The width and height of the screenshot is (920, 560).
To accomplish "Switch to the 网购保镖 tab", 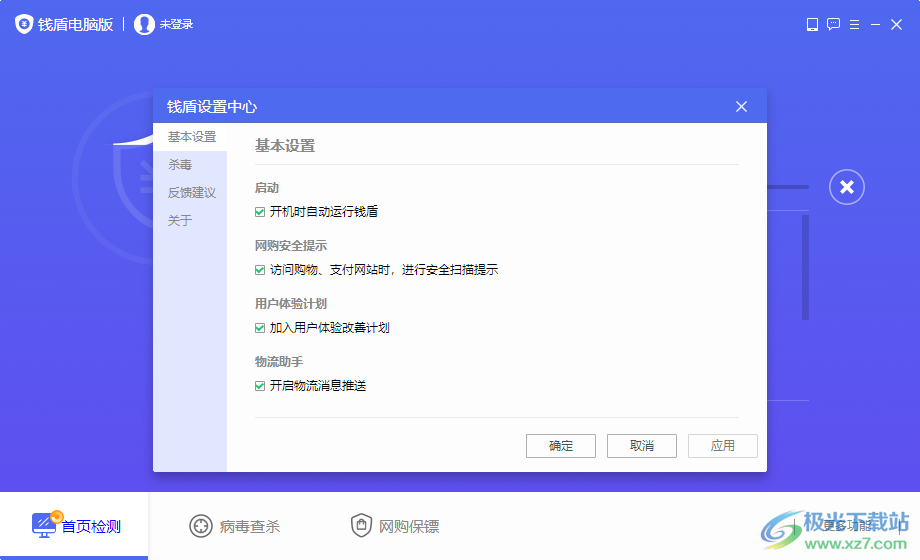I will 395,526.
